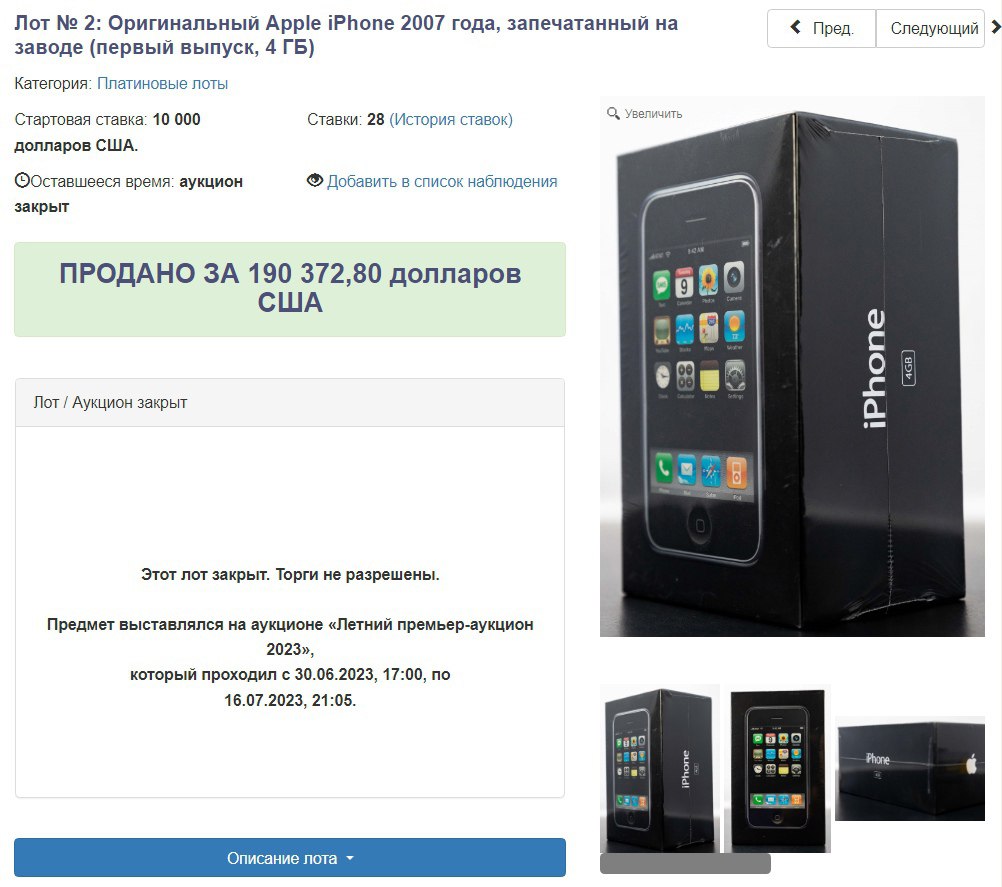The height and width of the screenshot is (887, 1002).
Task: Select third thumbnail with Apple logo side
Action: (x=910, y=769)
